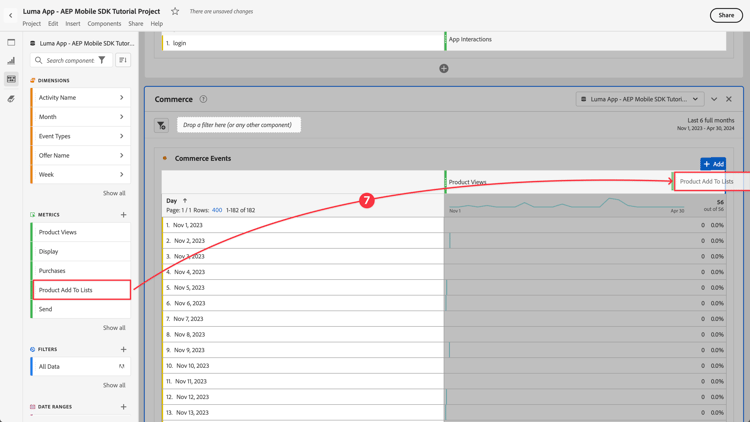This screenshot has width=750, height=422.
Task: Sort the Day column with the arrow
Action: point(185,200)
